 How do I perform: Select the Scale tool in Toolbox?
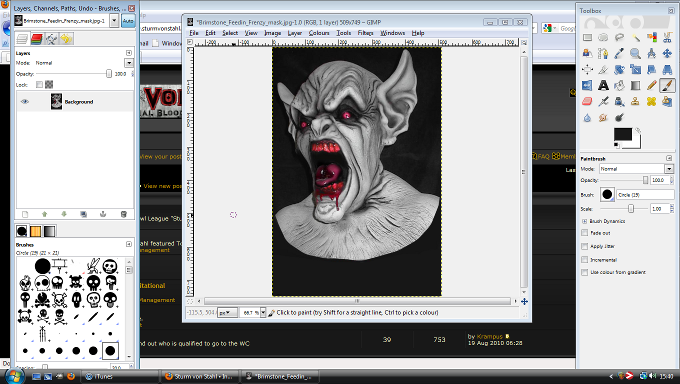point(635,69)
